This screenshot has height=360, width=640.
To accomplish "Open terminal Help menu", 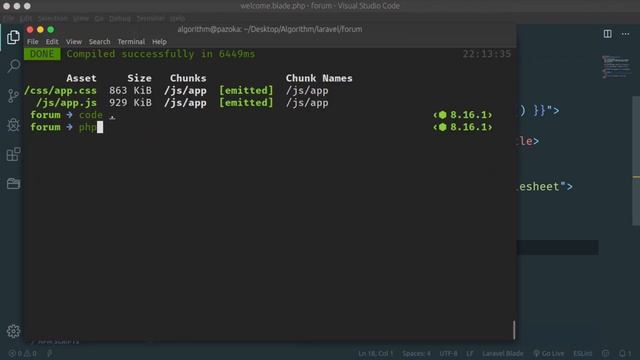I will point(159,42).
